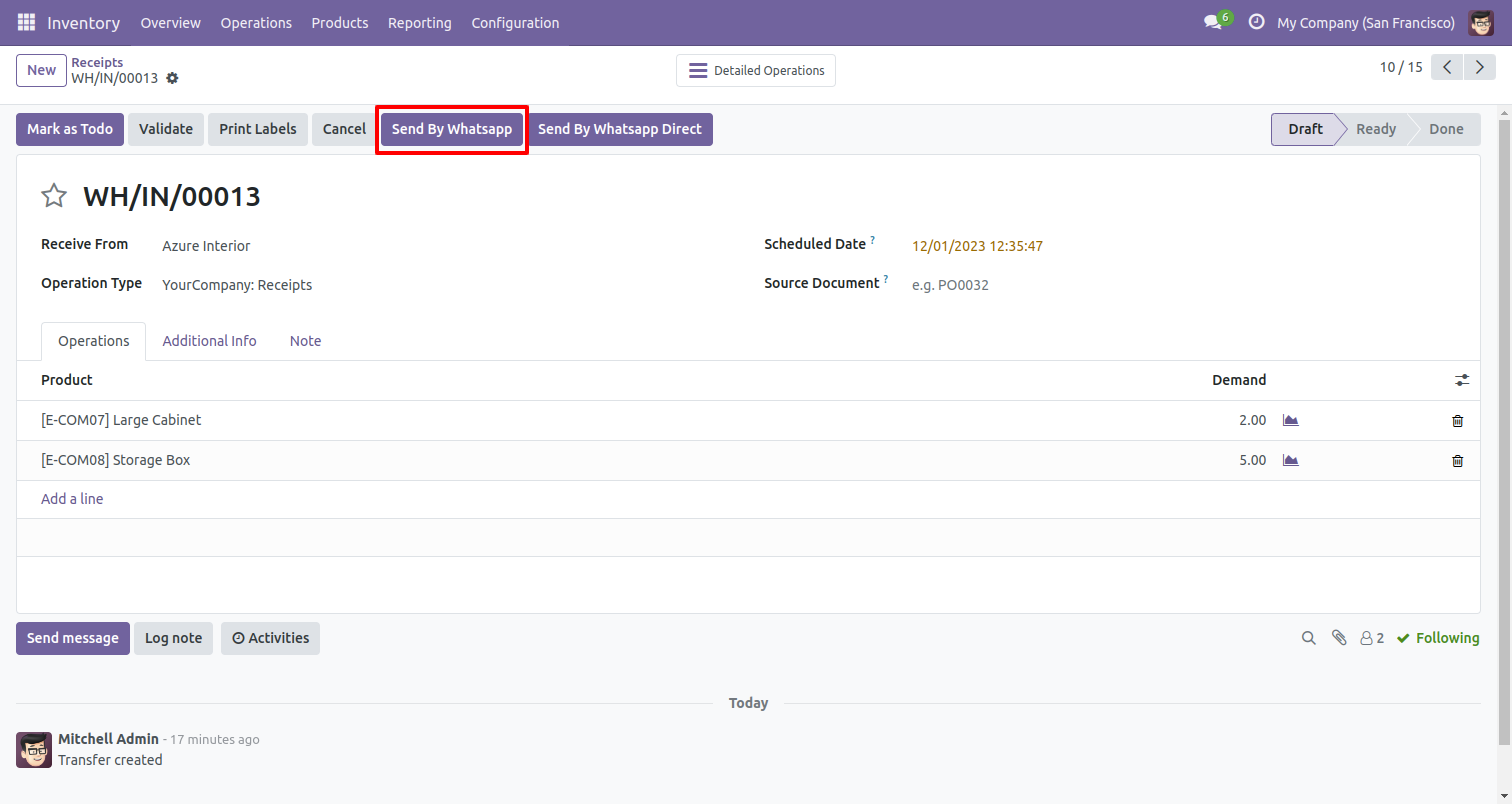1512x804 pixels.
Task: Click Send By Whatsapp button
Action: click(452, 129)
